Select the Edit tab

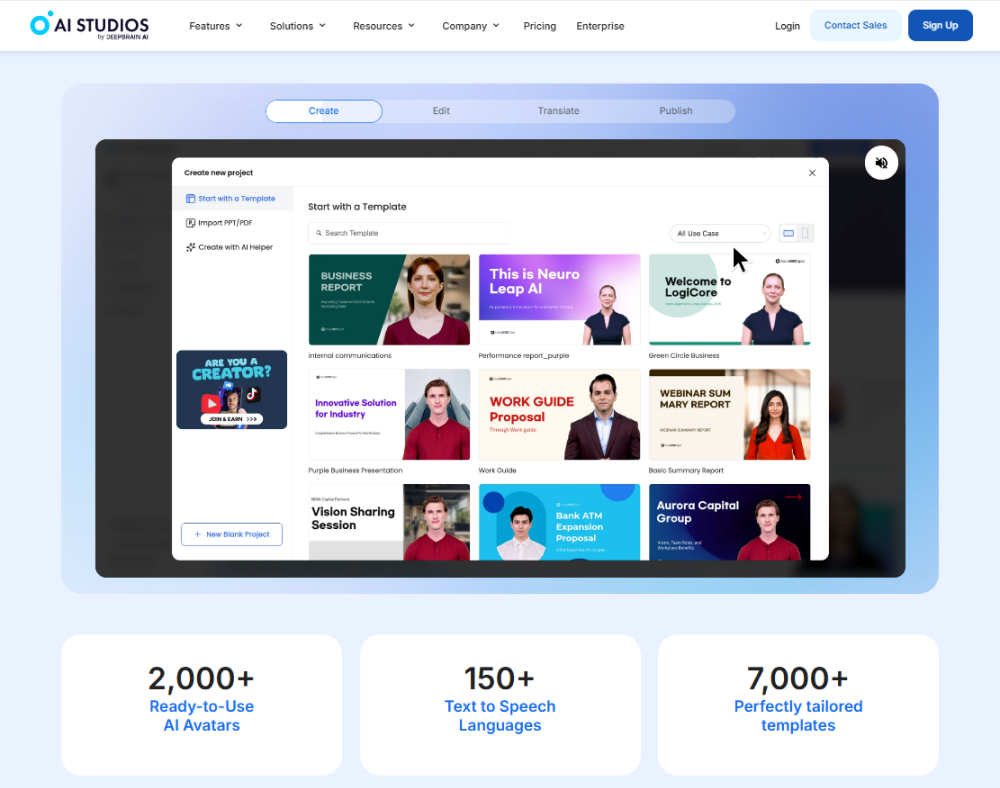click(x=441, y=111)
